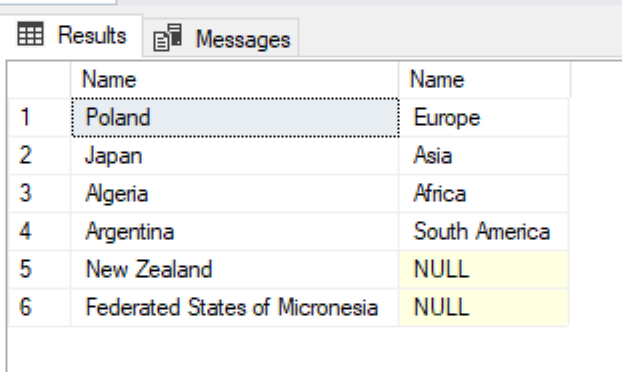This screenshot has width=622, height=372.
Task: Select the Argentina cell
Action: coord(234,232)
